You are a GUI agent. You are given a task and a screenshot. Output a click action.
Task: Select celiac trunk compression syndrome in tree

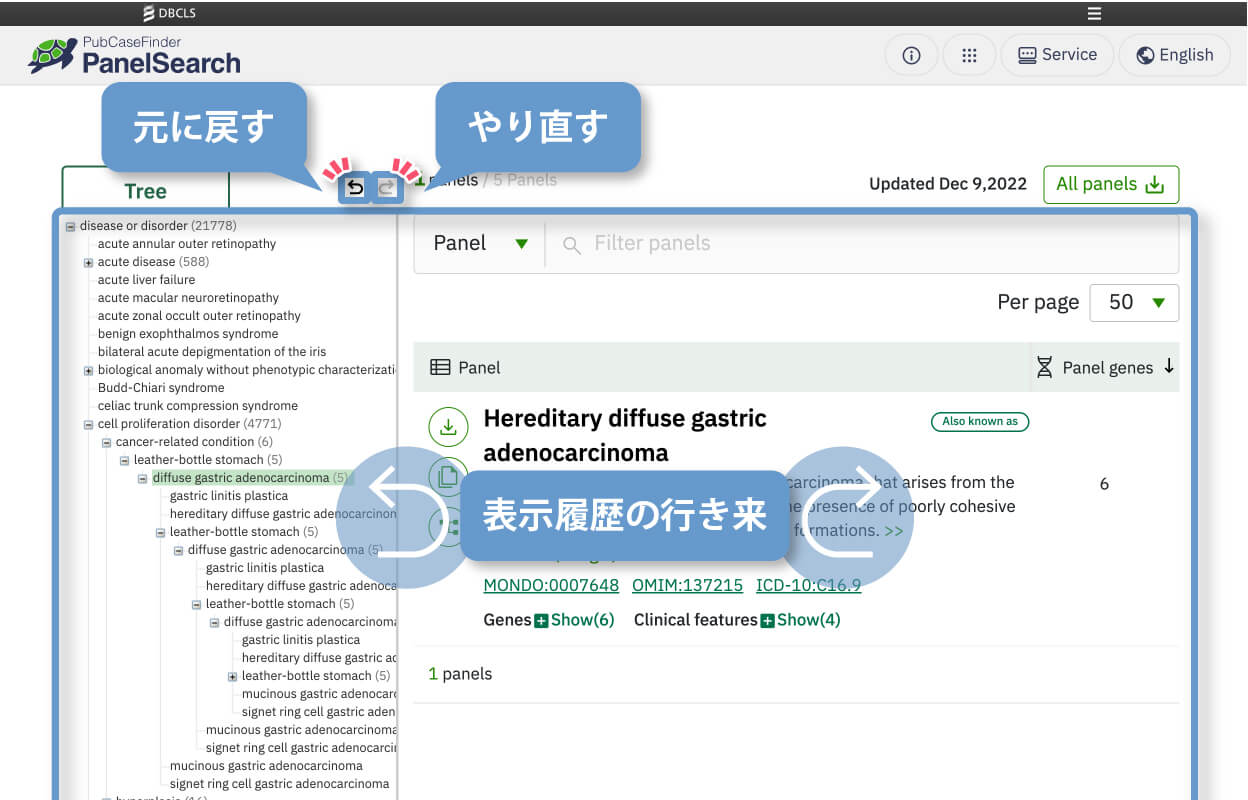click(198, 406)
